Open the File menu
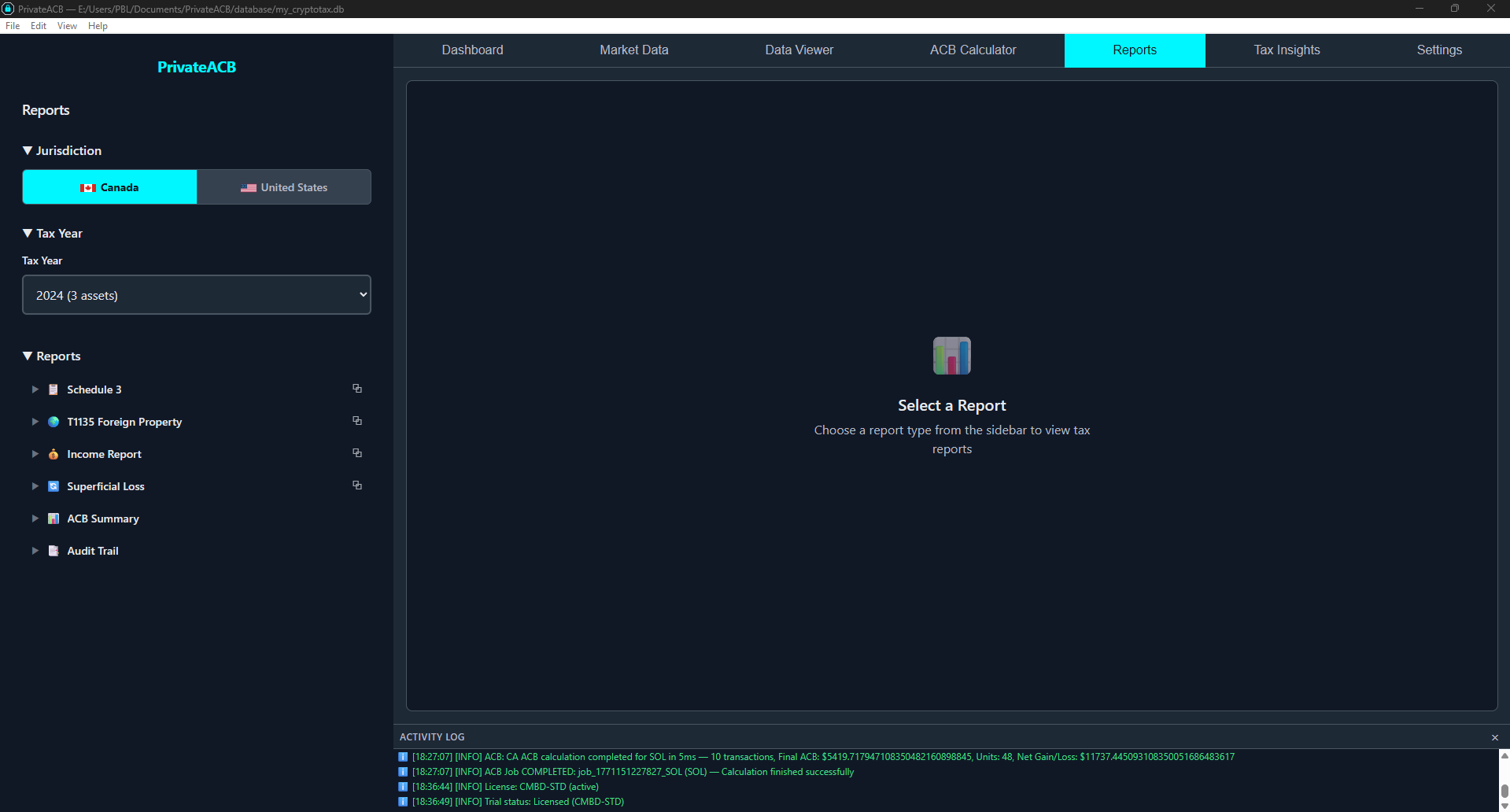The height and width of the screenshot is (812, 1510). (x=12, y=25)
